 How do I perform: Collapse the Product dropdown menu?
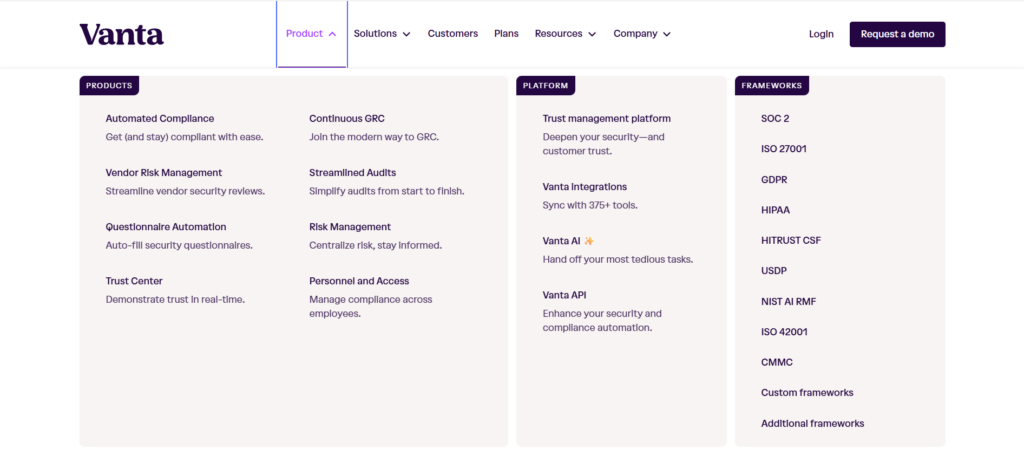coord(311,34)
